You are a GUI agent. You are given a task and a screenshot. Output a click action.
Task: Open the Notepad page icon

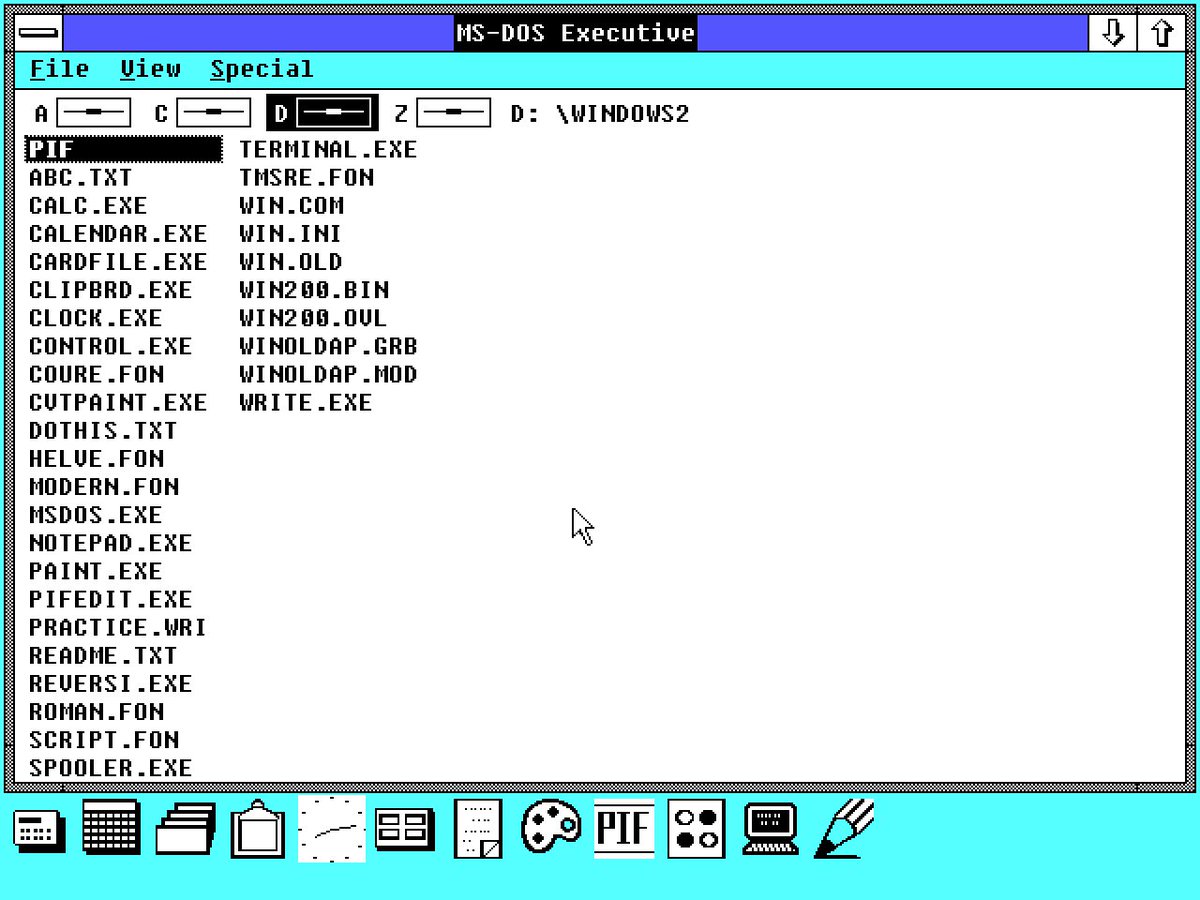[x=478, y=829]
